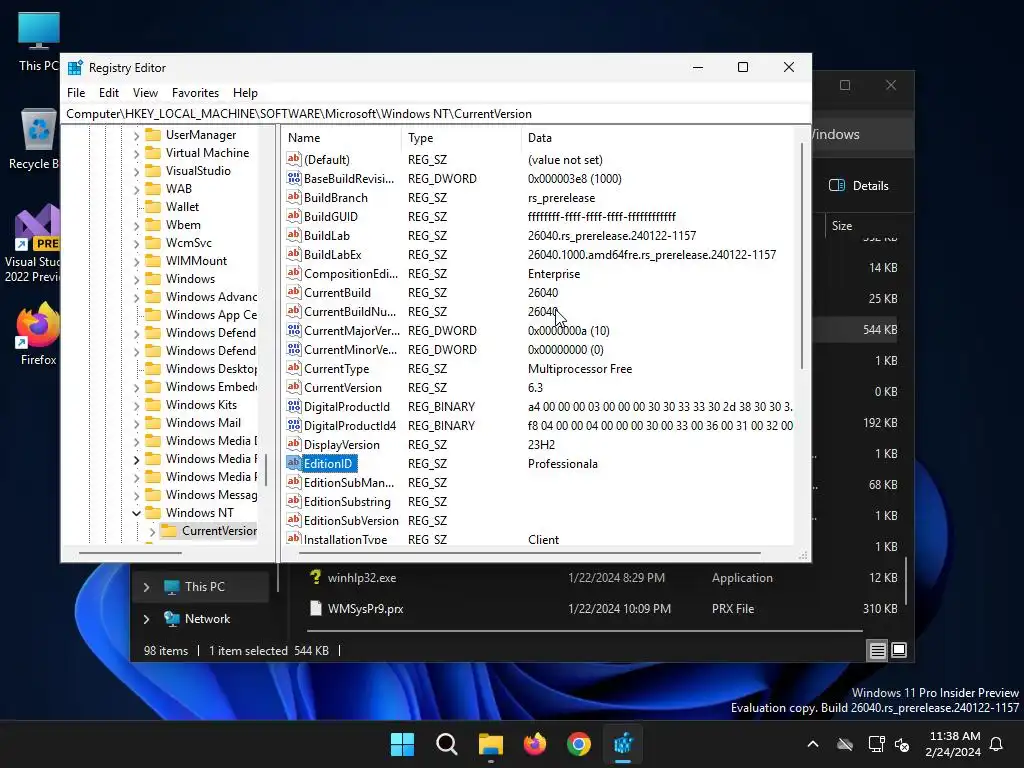This screenshot has height=768, width=1024.
Task: Select the InstallationType value name
Action: pyautogui.click(x=345, y=539)
